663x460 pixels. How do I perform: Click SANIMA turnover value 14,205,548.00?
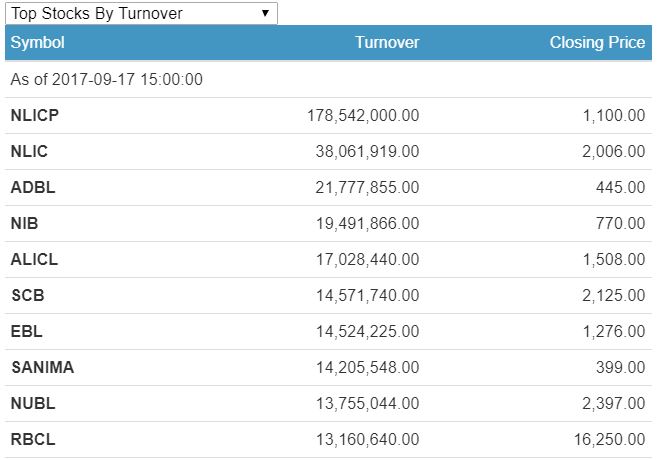[x=366, y=368]
